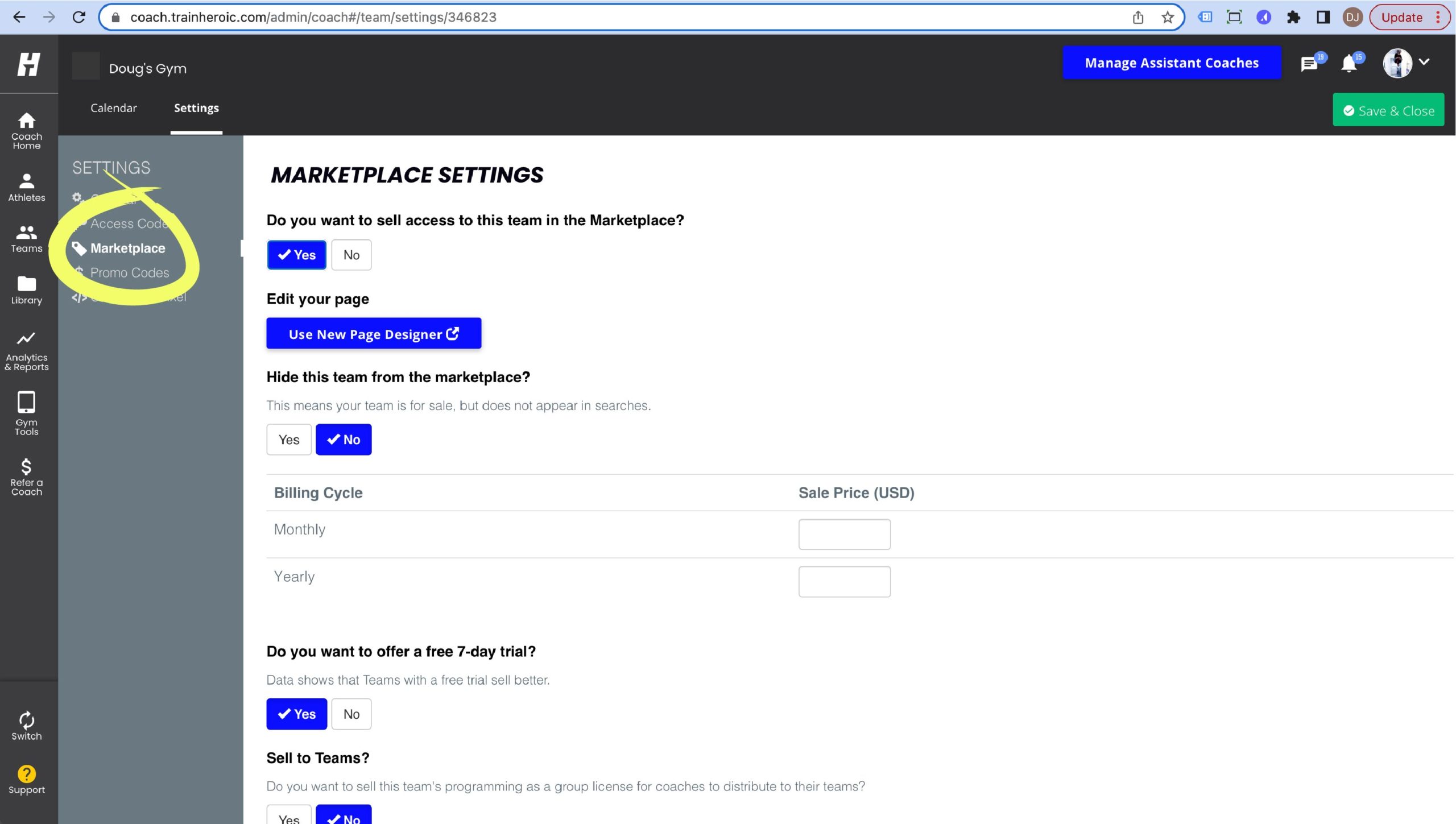Select the Settings tab

tap(196, 107)
